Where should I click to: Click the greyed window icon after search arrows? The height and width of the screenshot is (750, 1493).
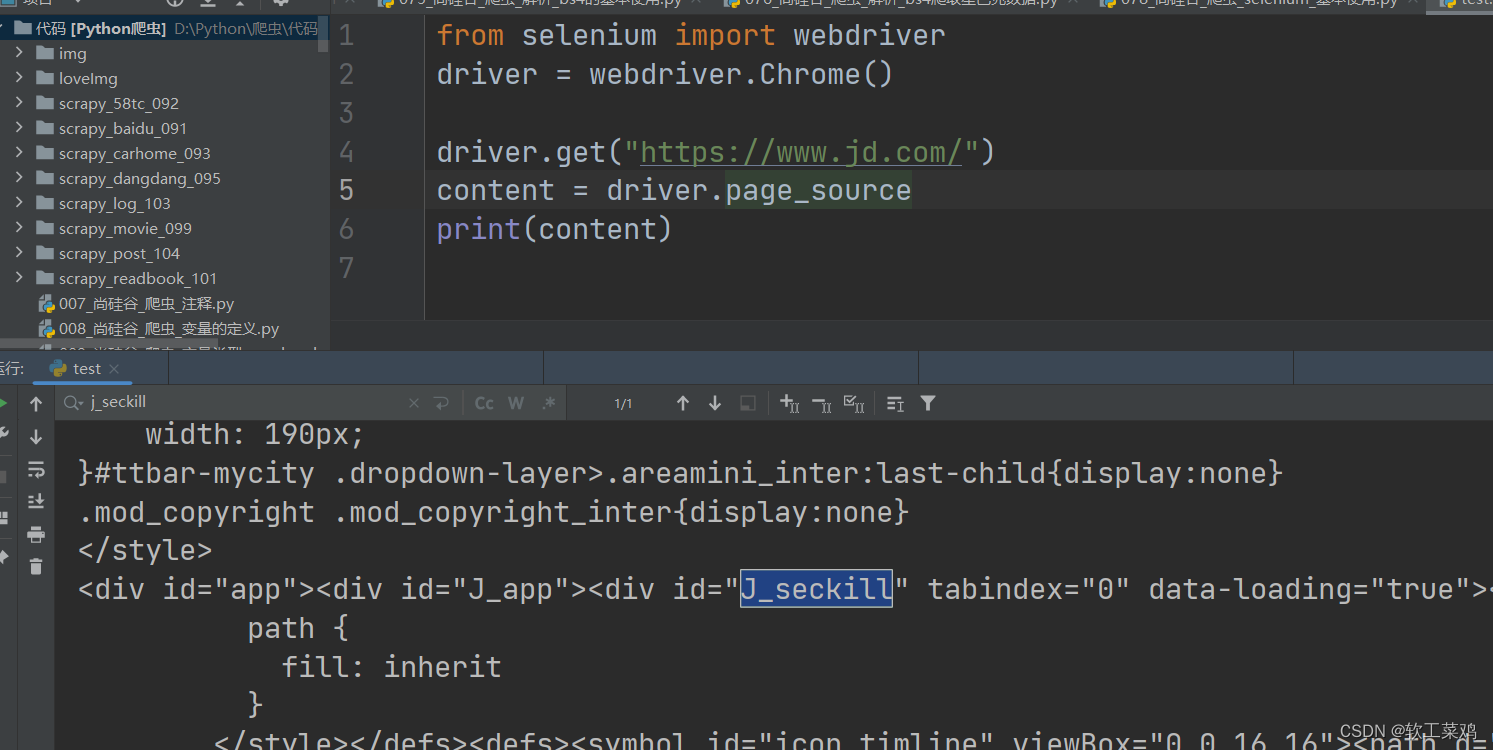[x=747, y=403]
